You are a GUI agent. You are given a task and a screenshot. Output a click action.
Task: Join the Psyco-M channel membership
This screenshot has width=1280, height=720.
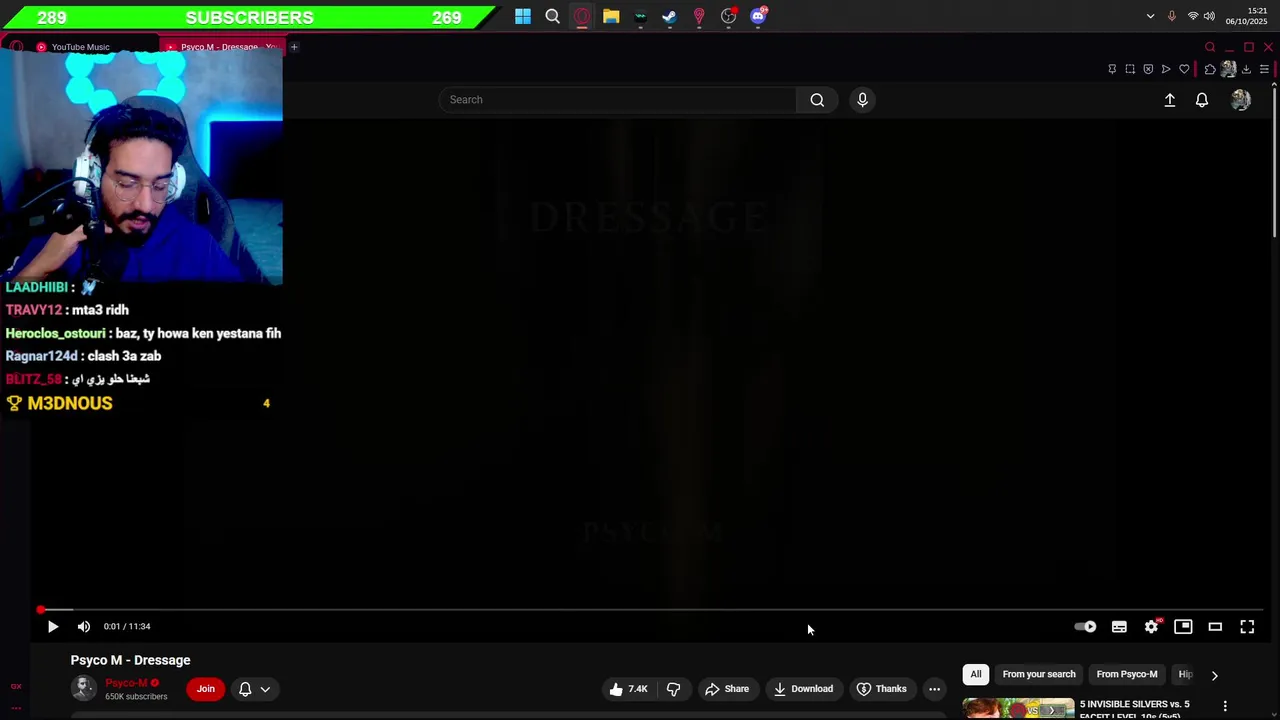[206, 689]
